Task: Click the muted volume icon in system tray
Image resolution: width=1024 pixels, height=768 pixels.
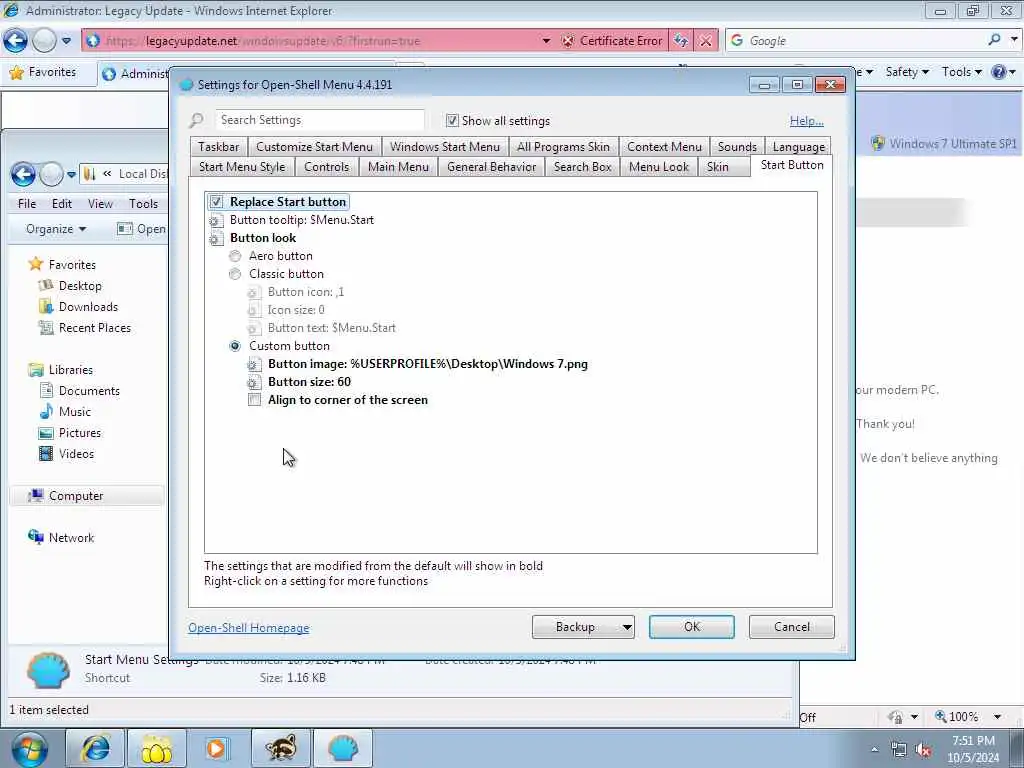Action: [923, 750]
